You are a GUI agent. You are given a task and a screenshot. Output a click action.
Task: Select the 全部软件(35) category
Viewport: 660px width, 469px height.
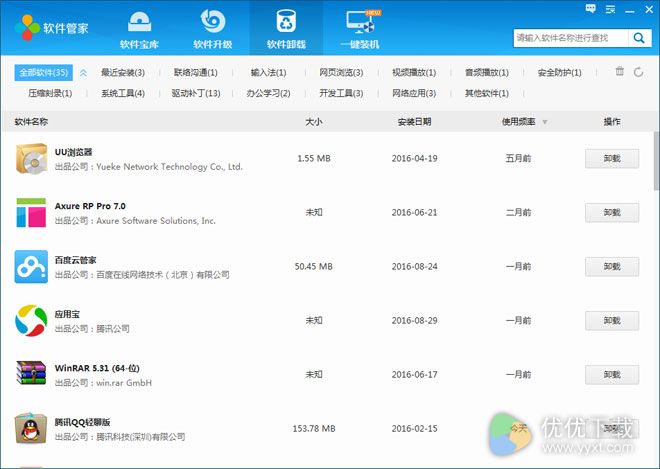(x=43, y=72)
